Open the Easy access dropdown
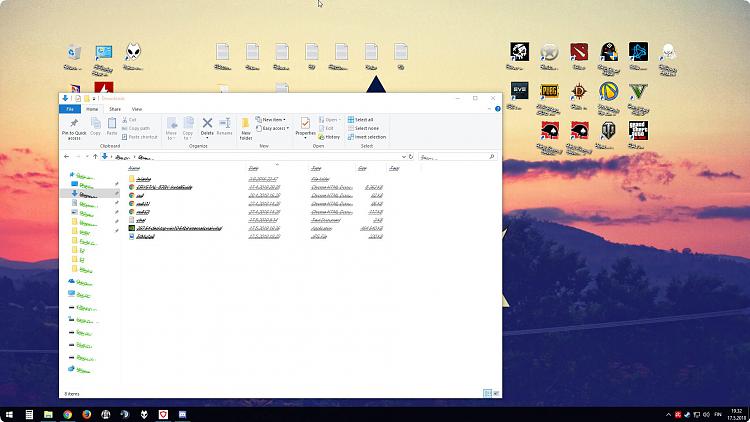This screenshot has width=750, height=422. point(272,128)
